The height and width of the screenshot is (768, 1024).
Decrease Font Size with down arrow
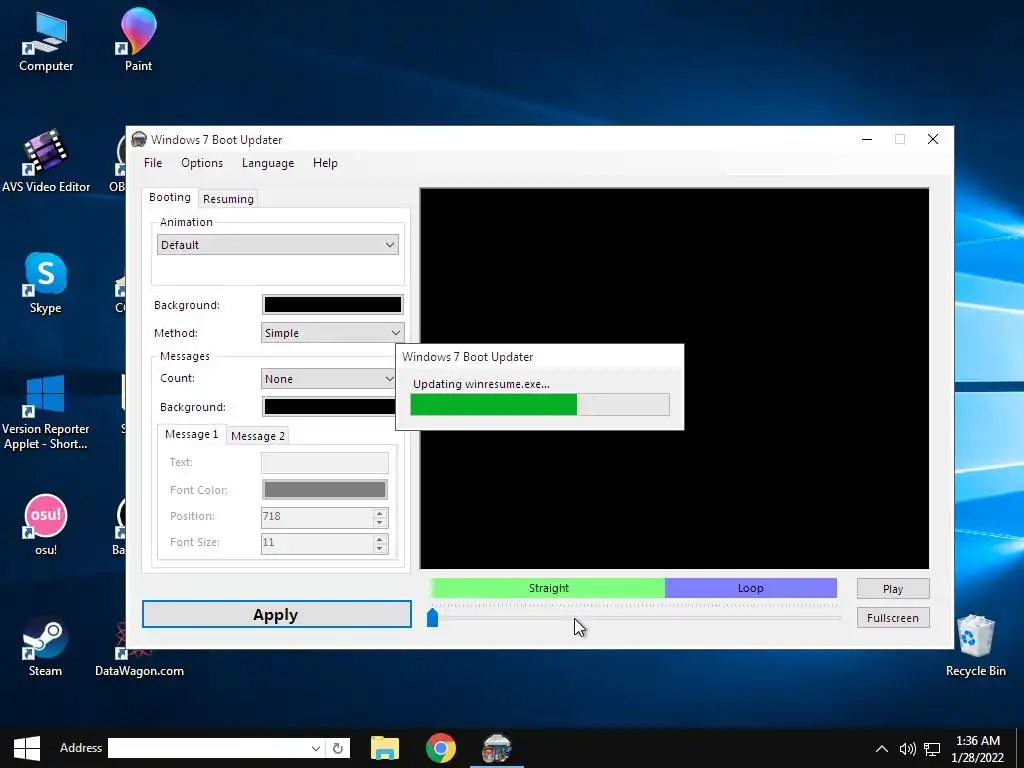click(379, 548)
